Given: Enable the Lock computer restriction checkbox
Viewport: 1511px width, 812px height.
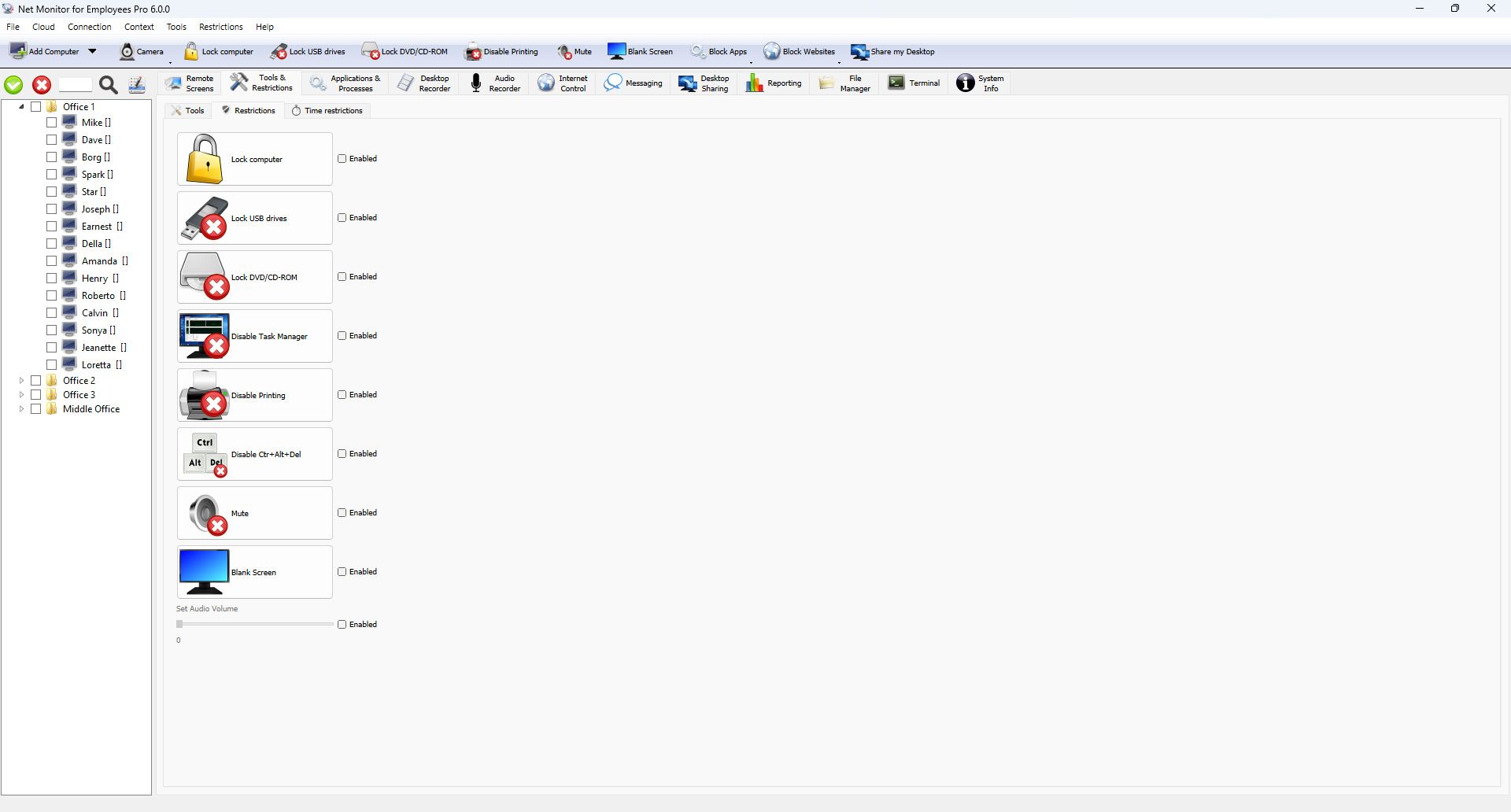Looking at the screenshot, I should pos(342,159).
